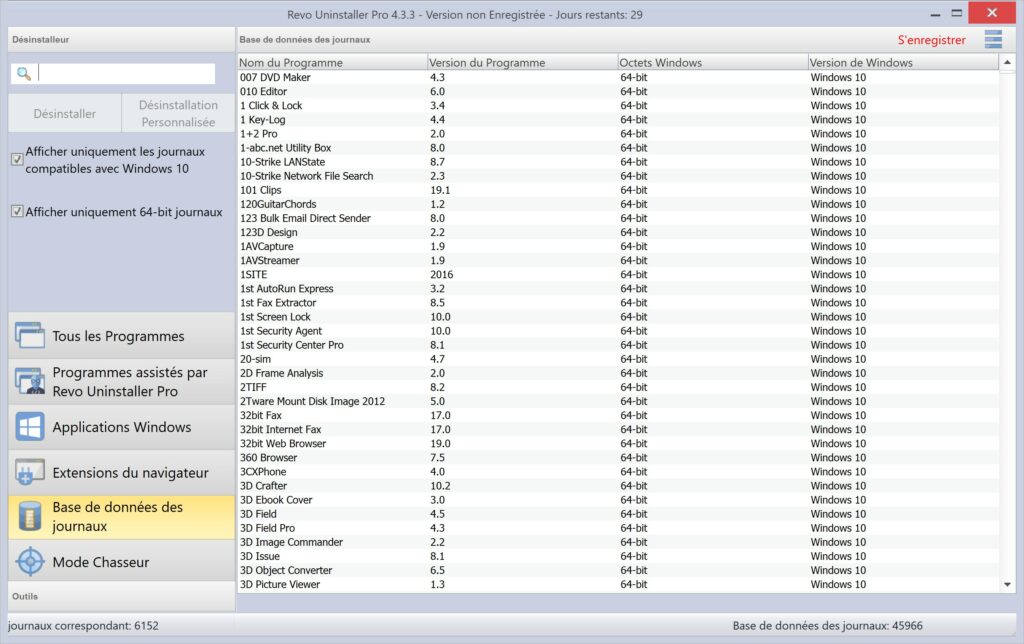1024x644 pixels.
Task: Click the S'enregistrer link
Action: 931,40
